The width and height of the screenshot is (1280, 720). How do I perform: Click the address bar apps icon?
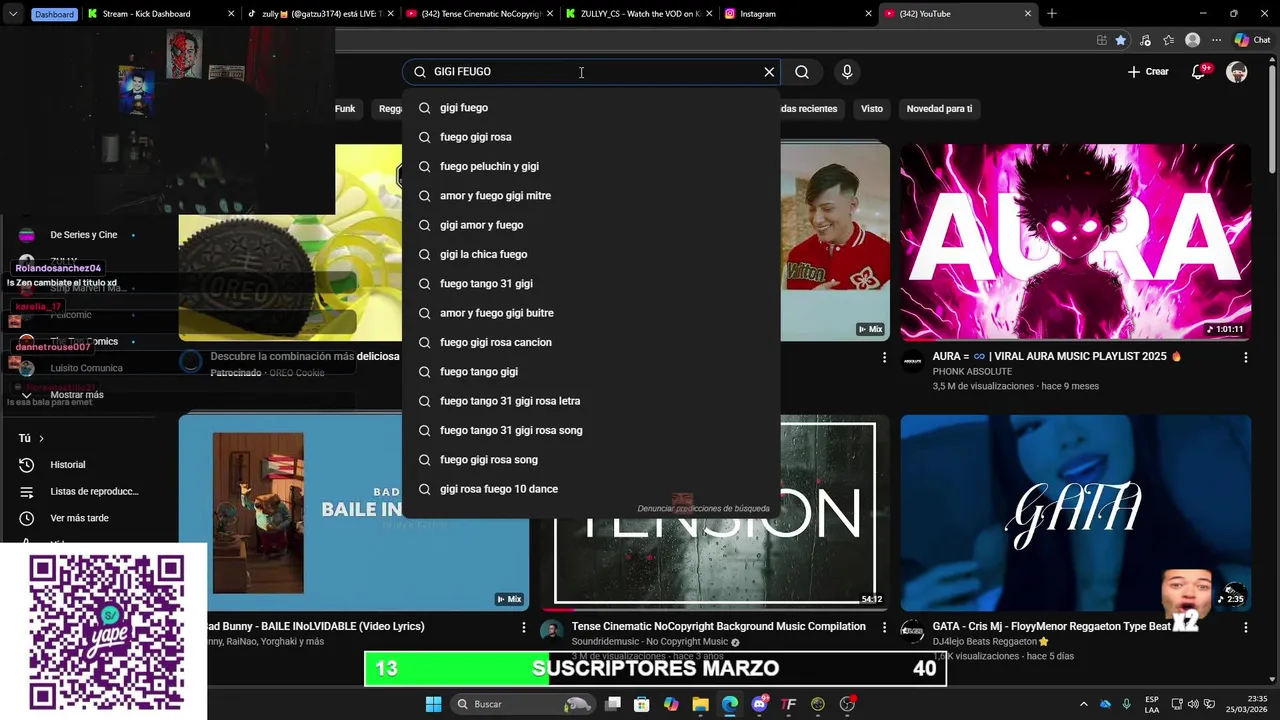[x=1101, y=40]
